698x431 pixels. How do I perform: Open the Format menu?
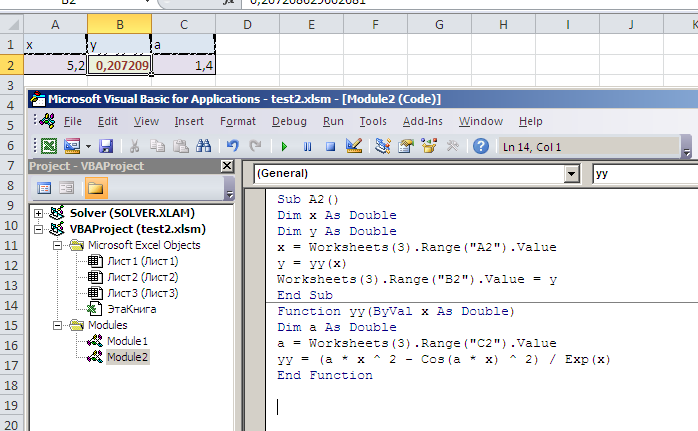[238, 121]
